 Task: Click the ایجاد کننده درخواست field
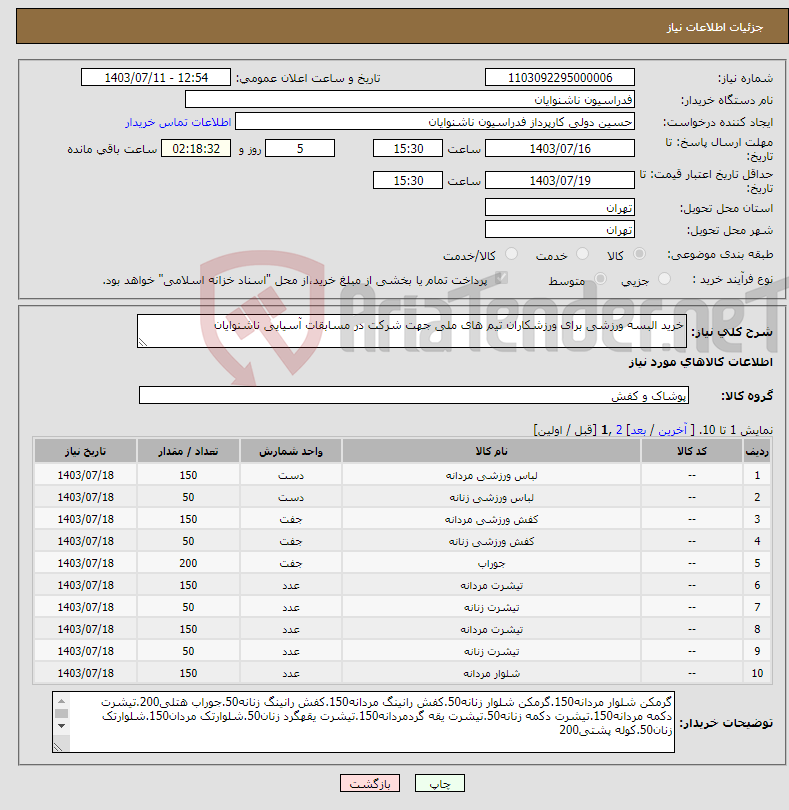pyautogui.click(x=435, y=122)
